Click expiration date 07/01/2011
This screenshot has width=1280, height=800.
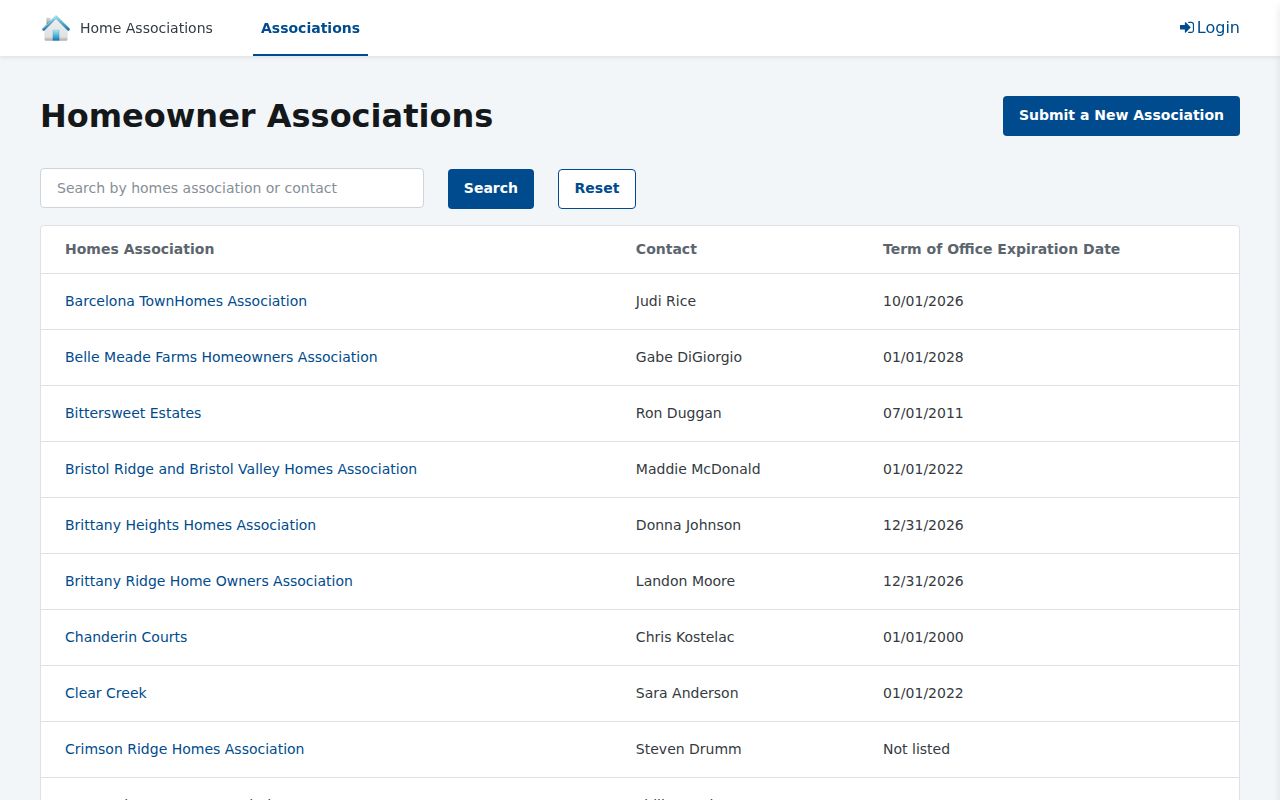tap(923, 413)
